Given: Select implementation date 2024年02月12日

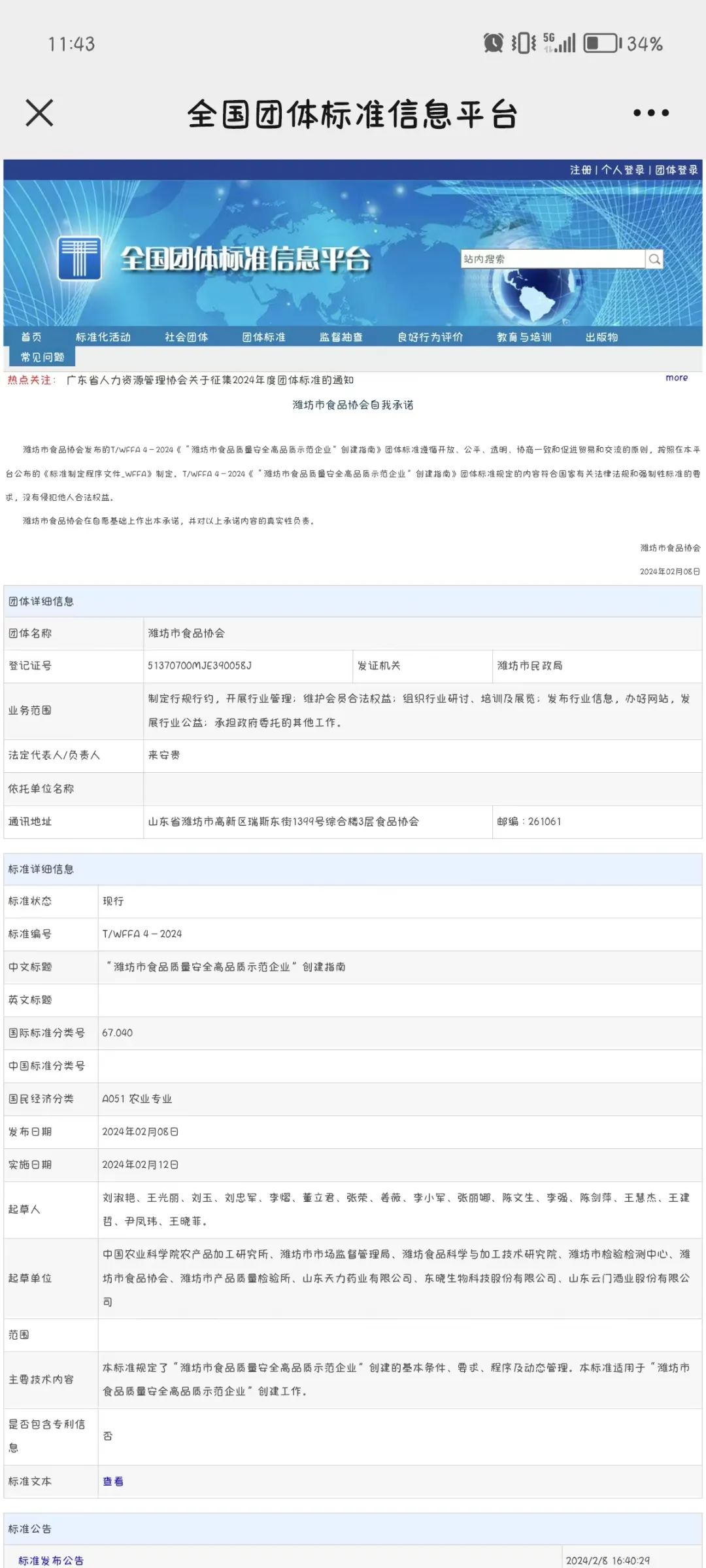Looking at the screenshot, I should pyautogui.click(x=140, y=1165).
